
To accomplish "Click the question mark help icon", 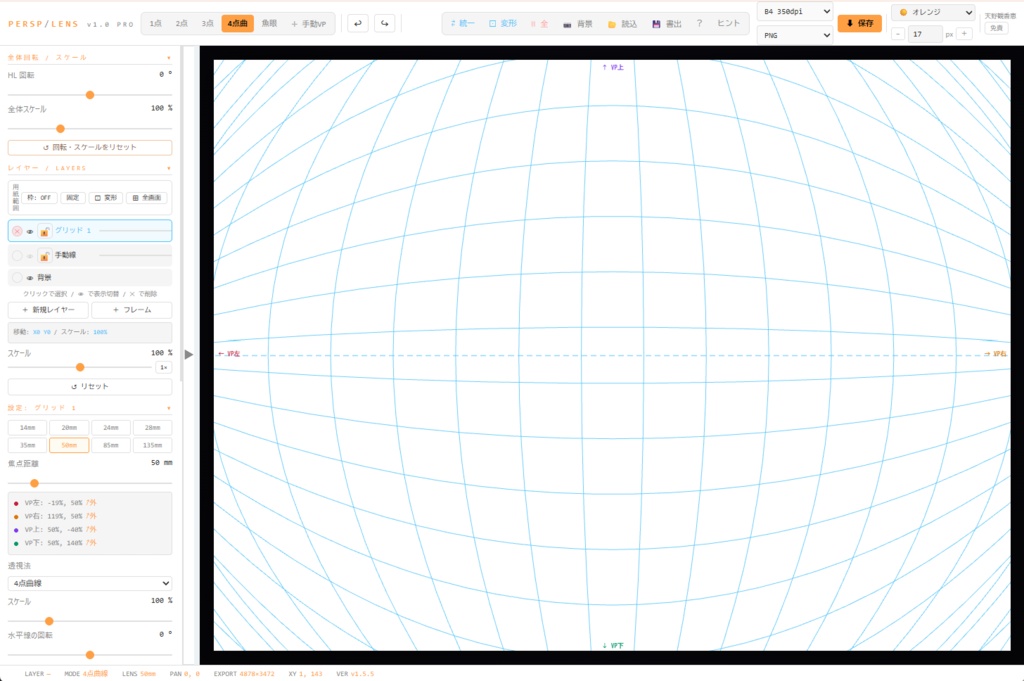I will pyautogui.click(x=699, y=24).
